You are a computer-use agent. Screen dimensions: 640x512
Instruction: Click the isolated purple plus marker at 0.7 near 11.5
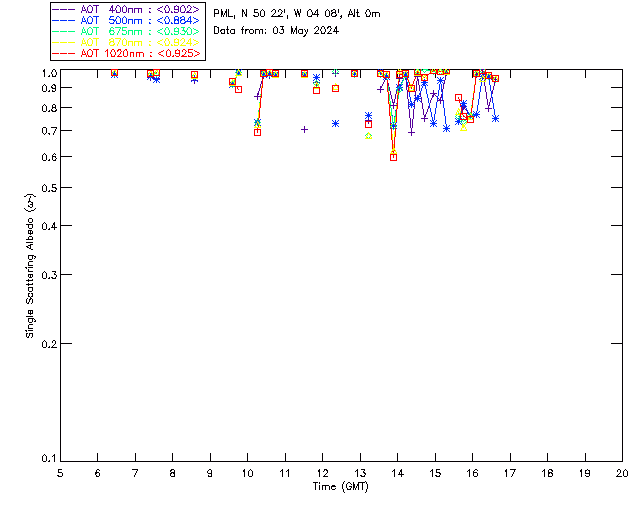coord(304,129)
